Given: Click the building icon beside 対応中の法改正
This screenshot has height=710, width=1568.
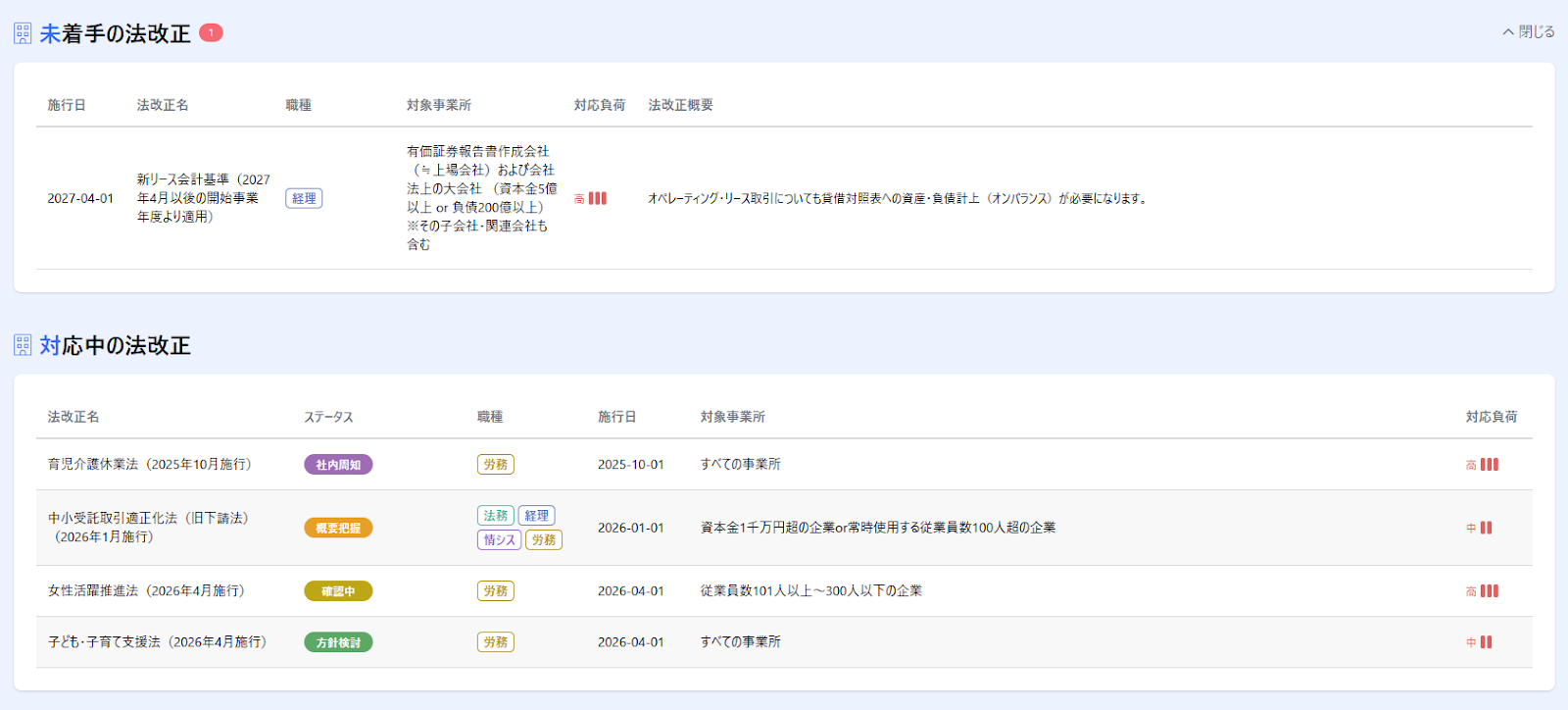Looking at the screenshot, I should point(23,345).
